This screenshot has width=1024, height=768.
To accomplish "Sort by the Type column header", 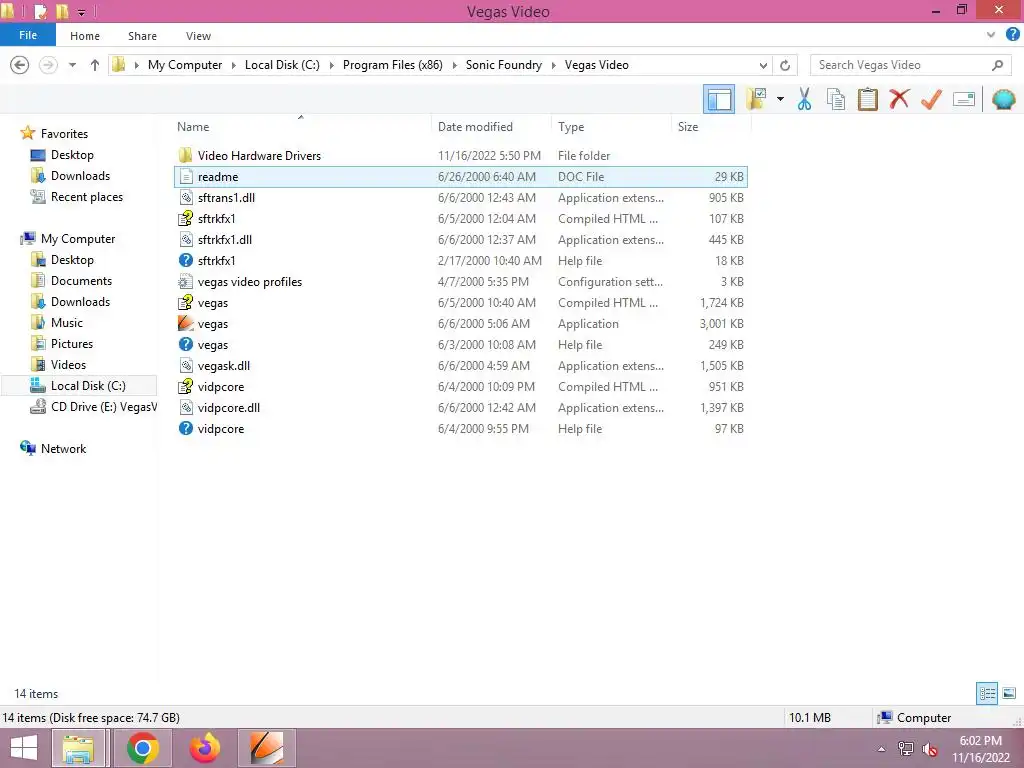I will point(571,127).
